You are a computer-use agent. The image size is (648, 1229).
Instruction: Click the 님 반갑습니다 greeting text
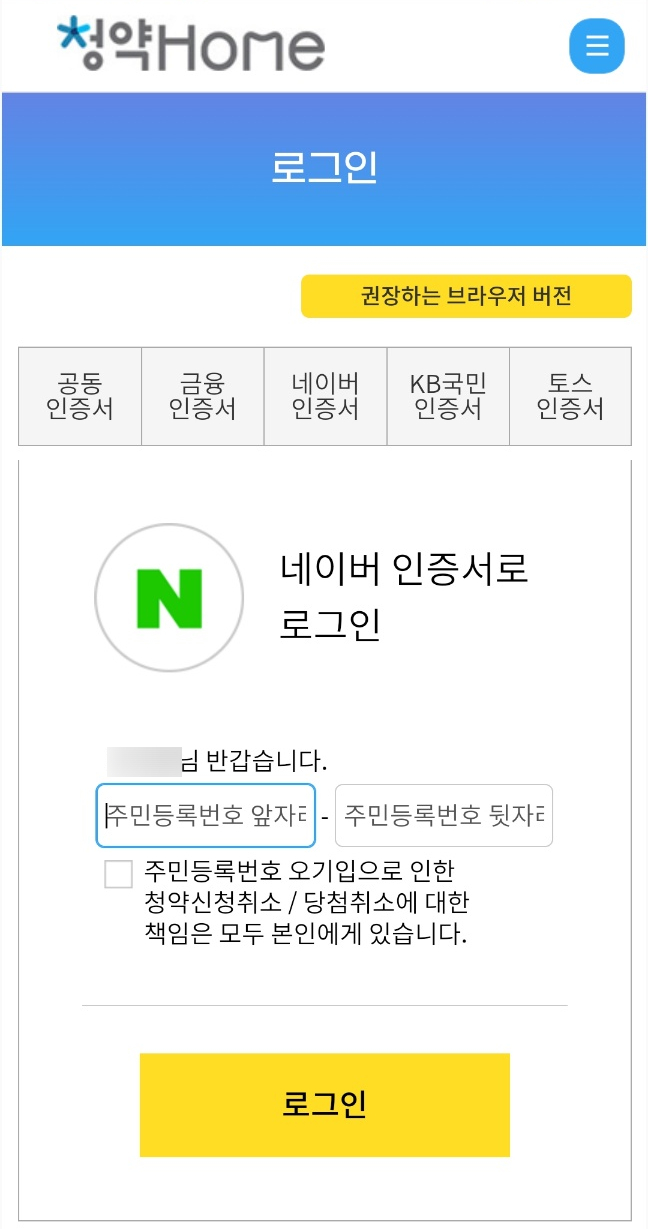[254, 762]
